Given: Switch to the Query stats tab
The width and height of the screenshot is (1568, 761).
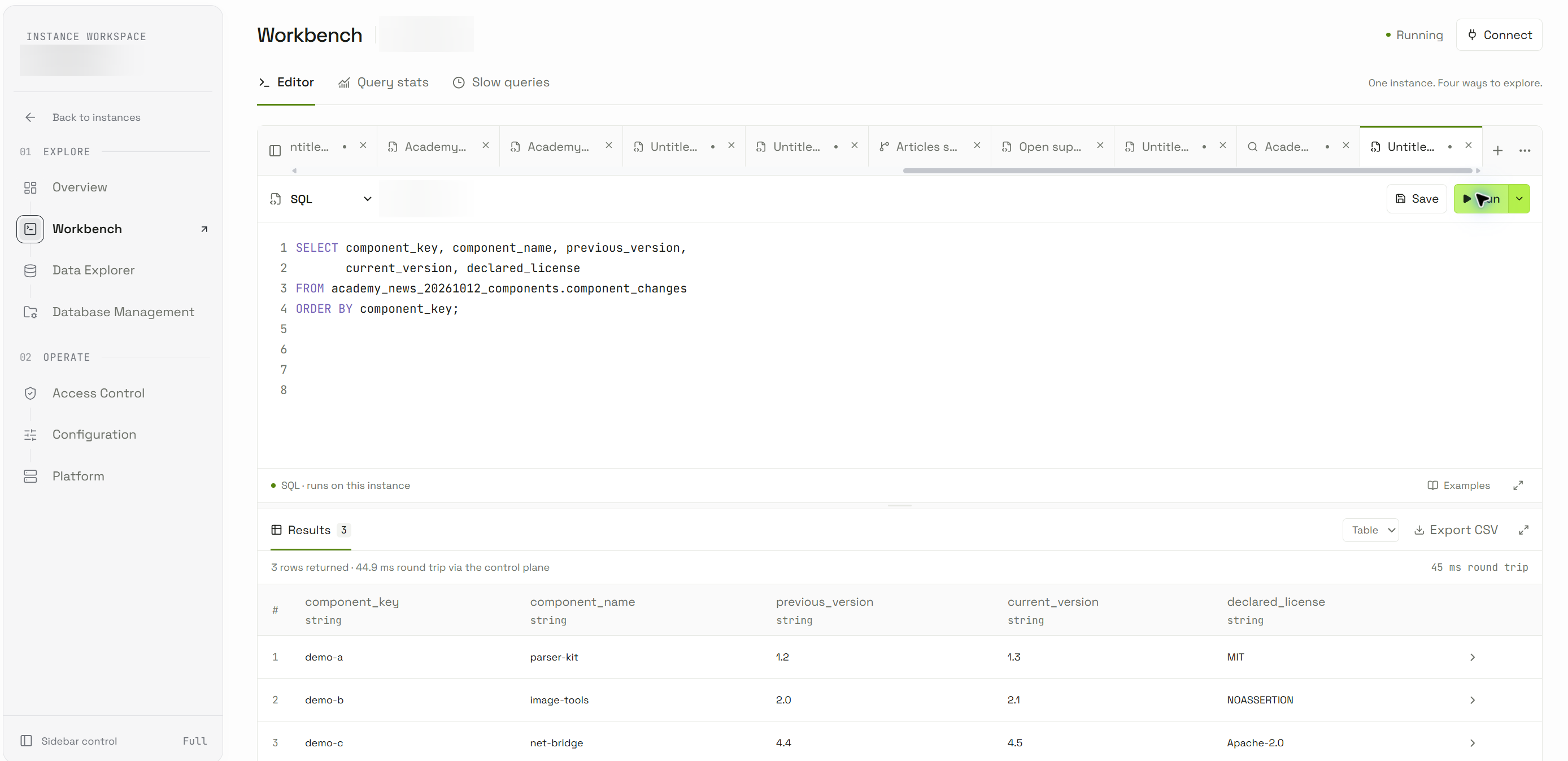Looking at the screenshot, I should (384, 82).
